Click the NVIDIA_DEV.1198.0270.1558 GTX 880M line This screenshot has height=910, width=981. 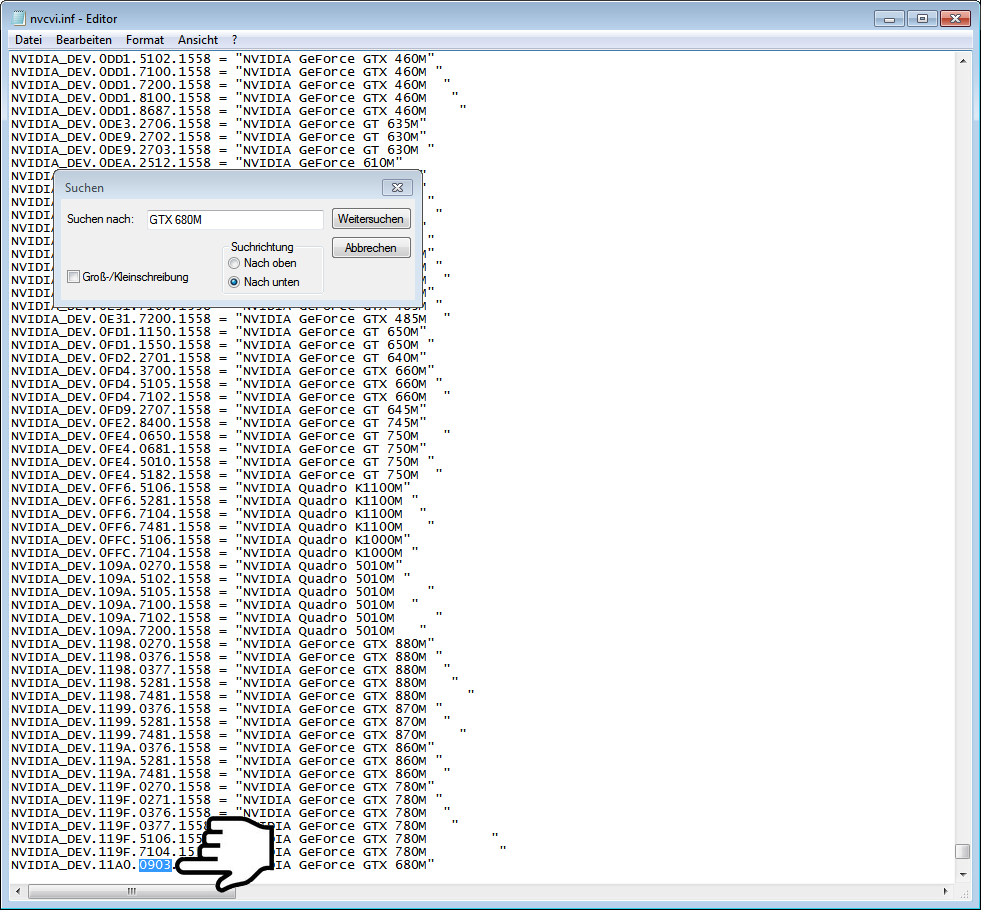223,644
